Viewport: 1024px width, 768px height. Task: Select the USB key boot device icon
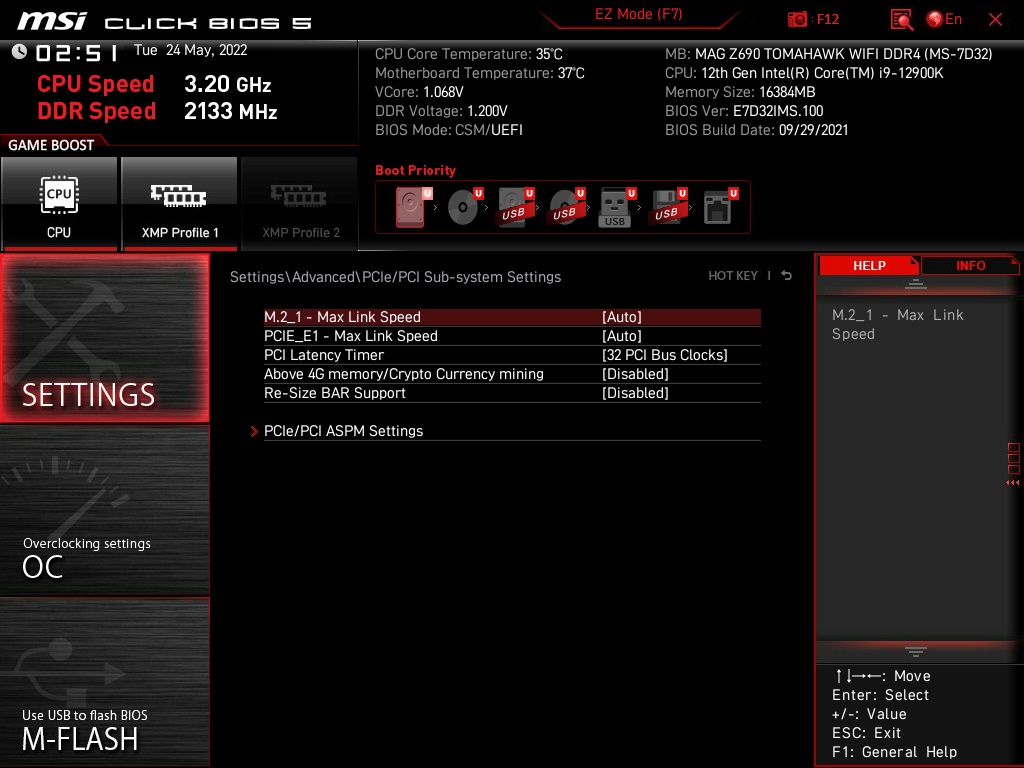(617, 207)
